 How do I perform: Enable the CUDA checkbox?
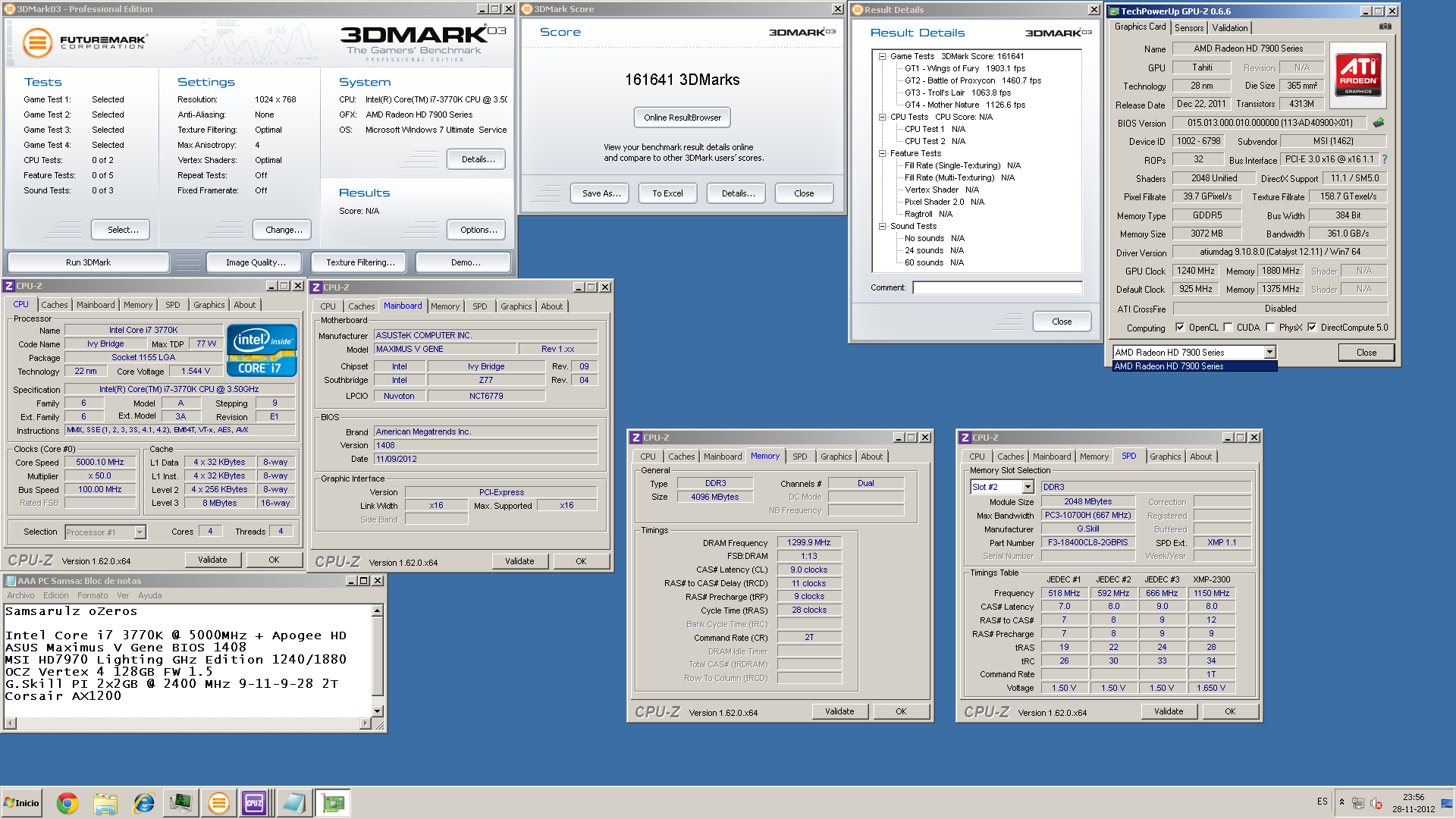click(x=1228, y=328)
